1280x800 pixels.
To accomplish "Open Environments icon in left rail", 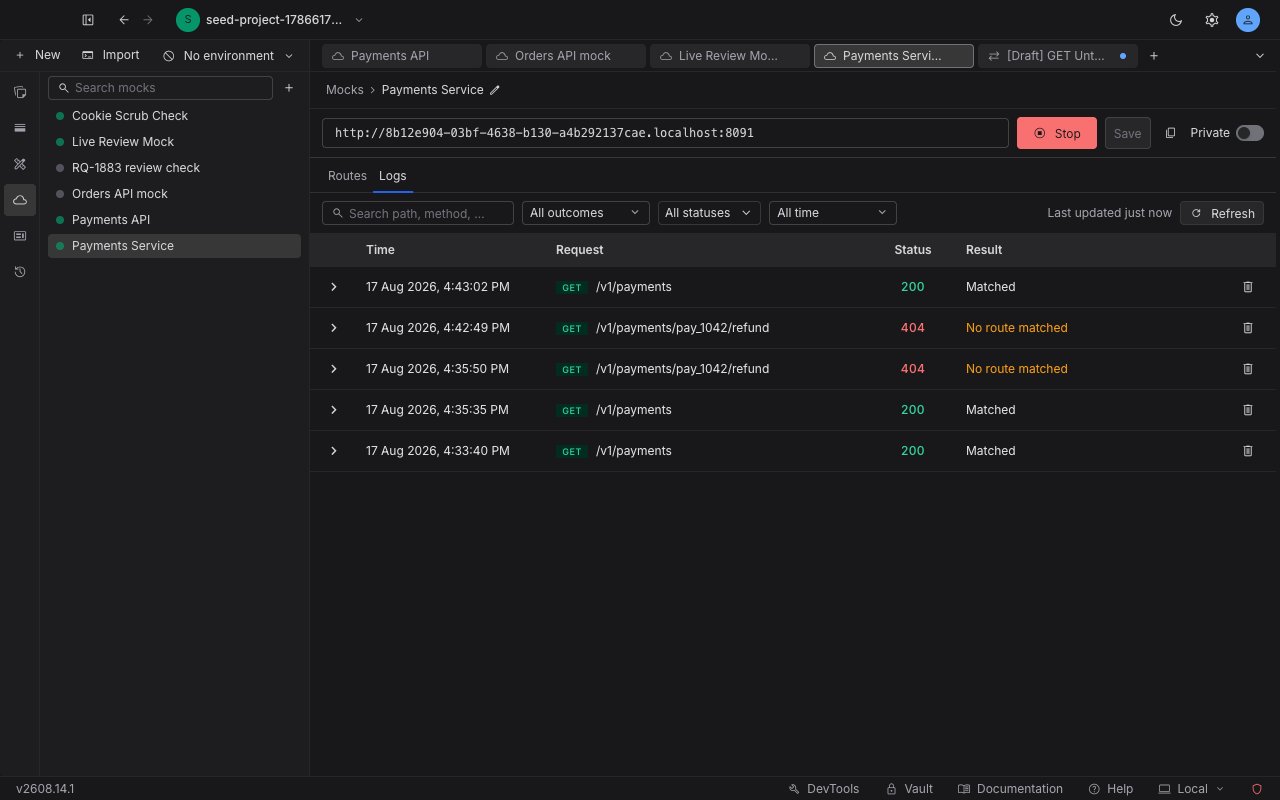I will [20, 128].
